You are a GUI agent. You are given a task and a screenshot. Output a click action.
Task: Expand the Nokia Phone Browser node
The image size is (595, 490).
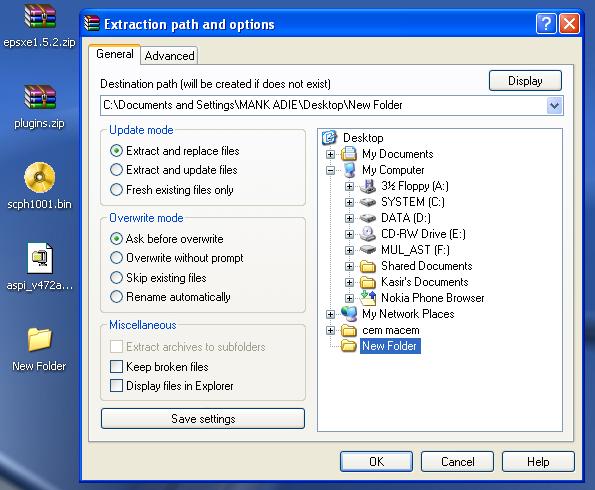coord(349,298)
